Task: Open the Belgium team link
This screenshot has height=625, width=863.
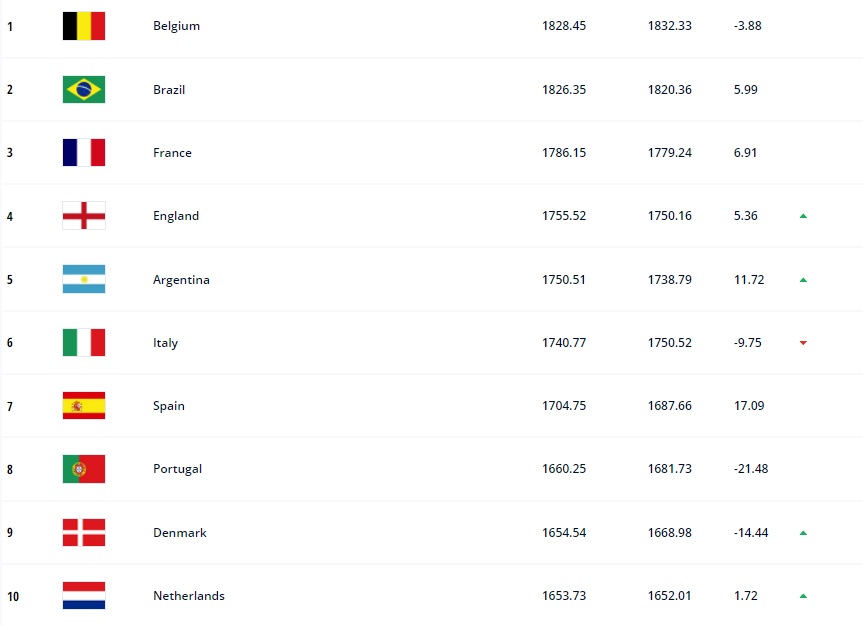Action: (x=176, y=26)
